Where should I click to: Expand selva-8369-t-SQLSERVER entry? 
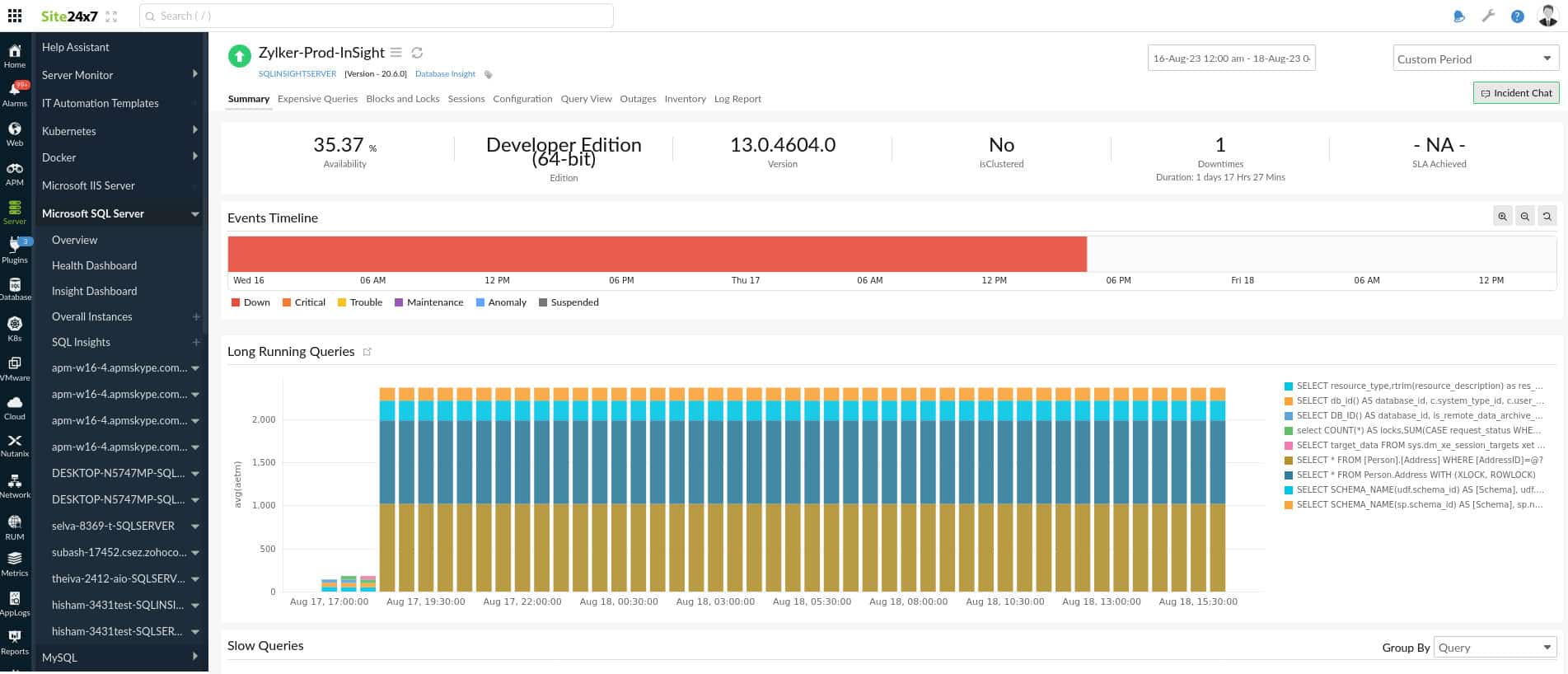tap(195, 527)
